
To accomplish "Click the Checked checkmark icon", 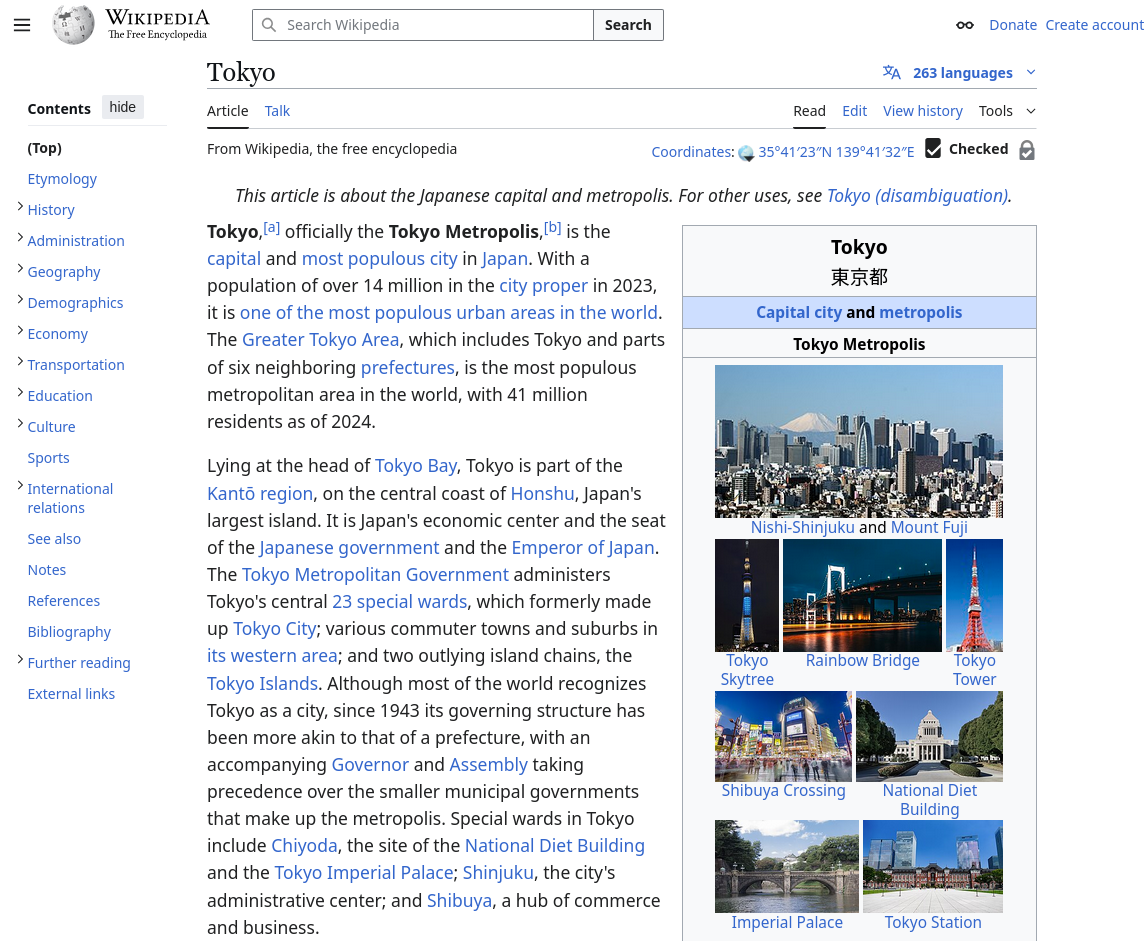I will coord(933,149).
